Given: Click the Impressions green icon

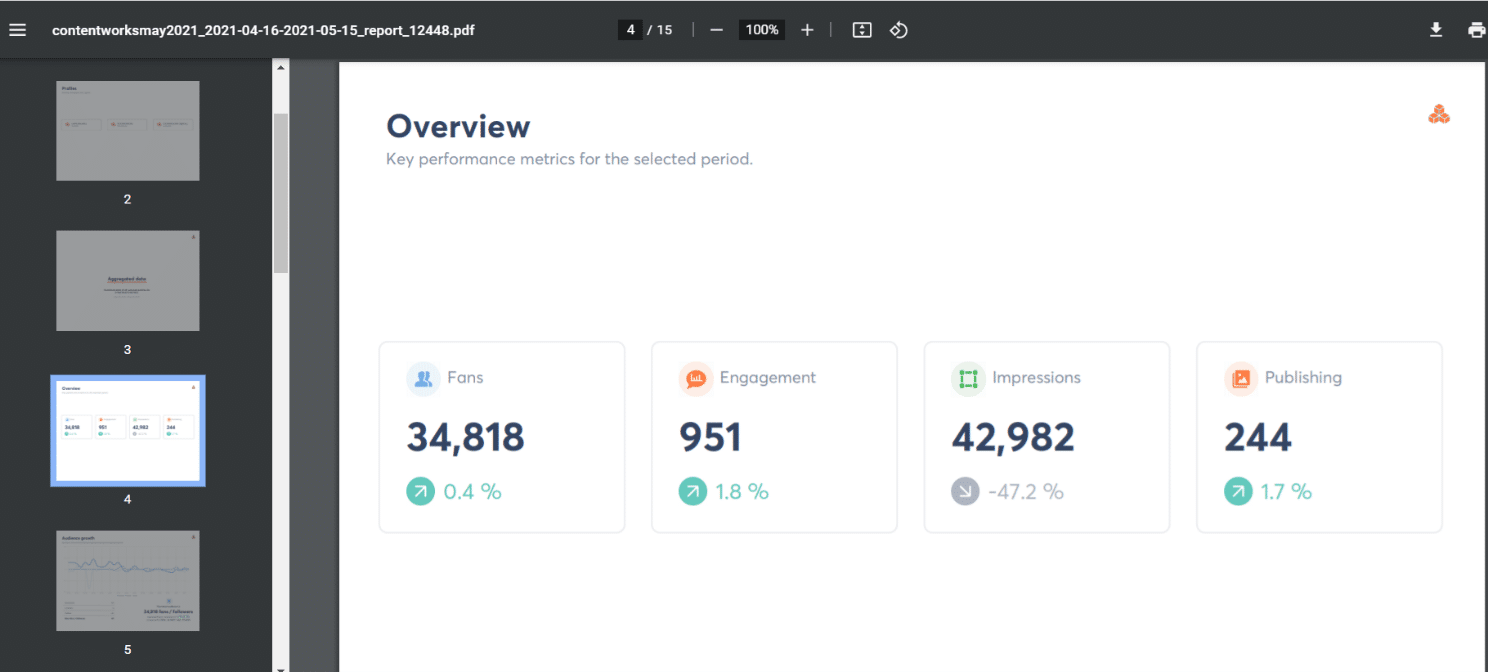Looking at the screenshot, I should [x=968, y=379].
